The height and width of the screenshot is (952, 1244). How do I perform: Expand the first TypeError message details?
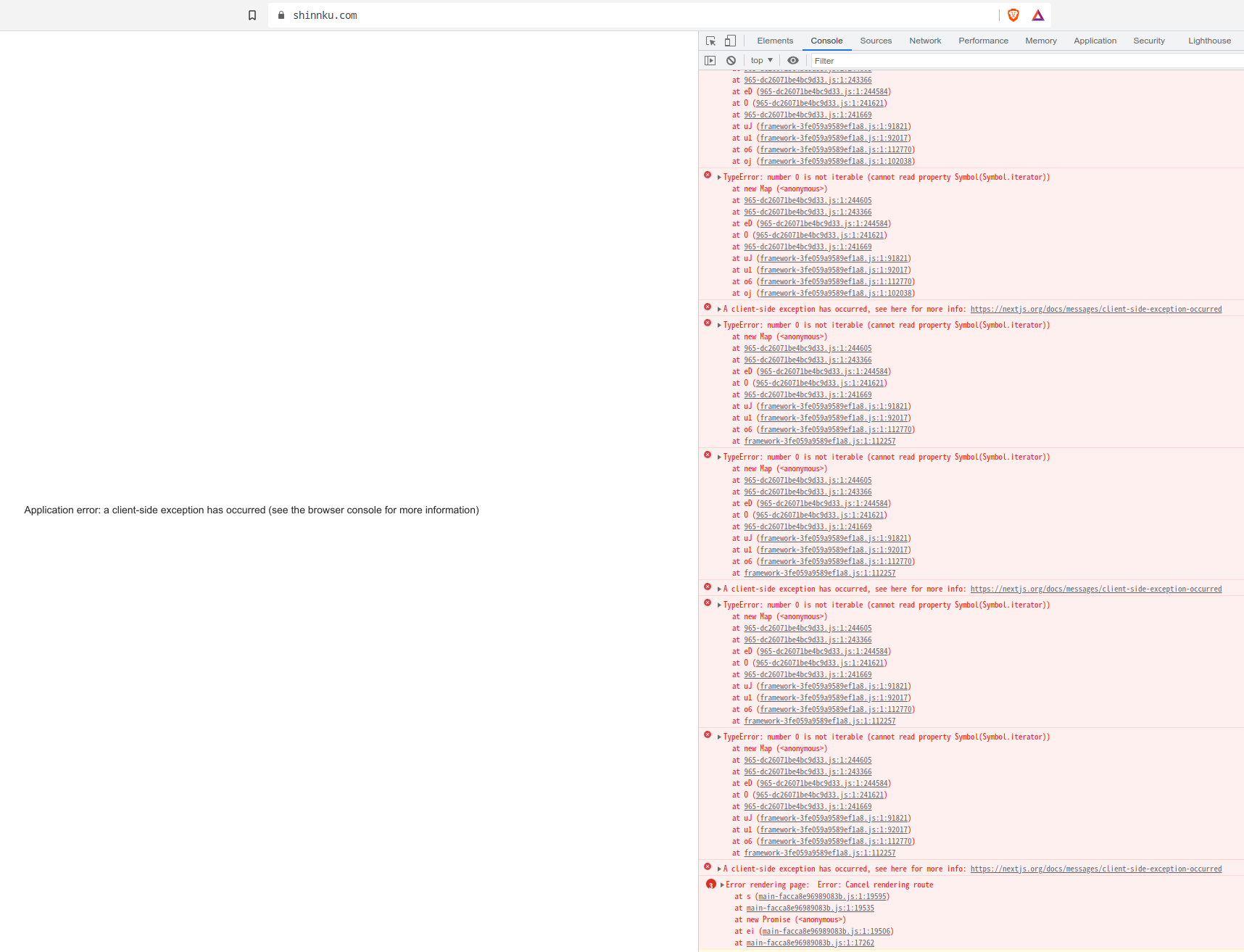click(718, 176)
